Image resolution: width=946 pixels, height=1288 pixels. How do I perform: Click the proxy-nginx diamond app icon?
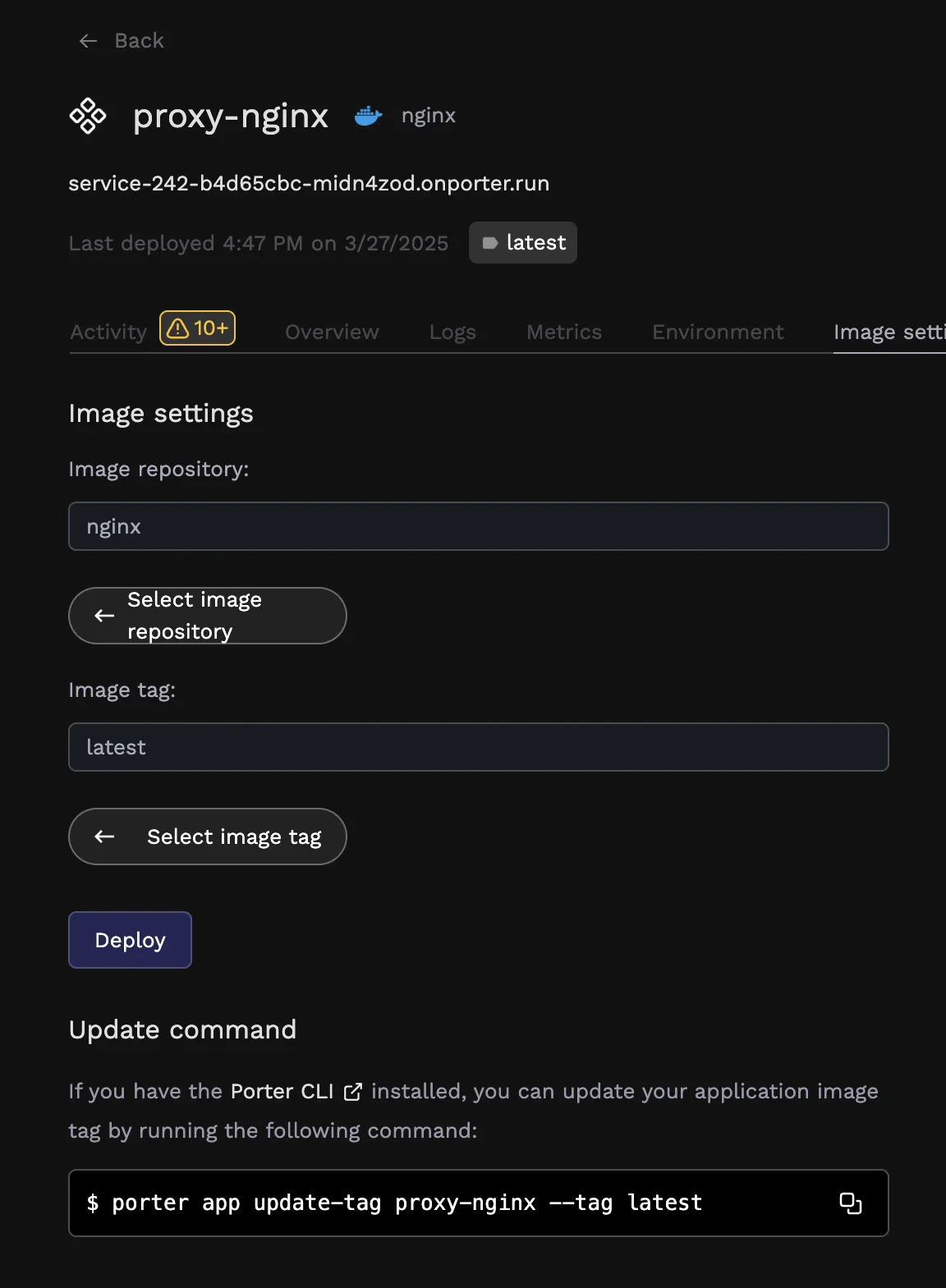pyautogui.click(x=88, y=116)
